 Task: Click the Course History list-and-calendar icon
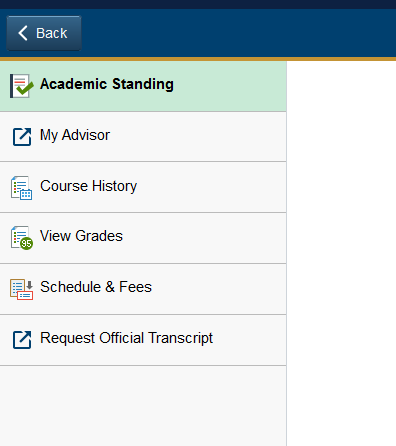tap(21, 188)
